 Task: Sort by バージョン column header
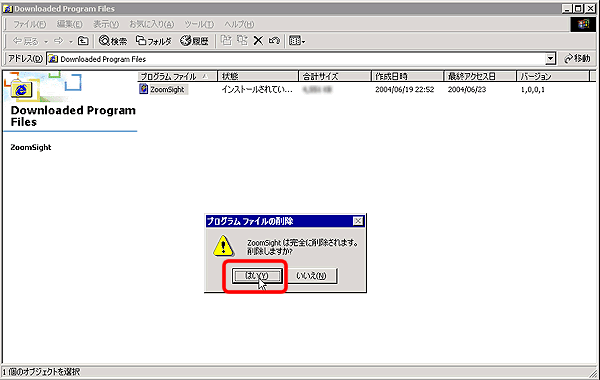pos(553,76)
